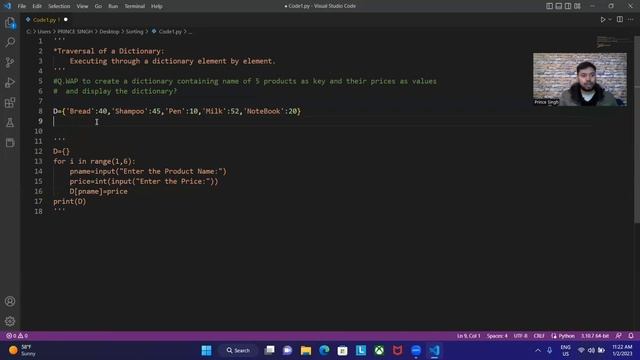Screen dimensions: 640x360
Task: Open the Search view in activity bar
Action: coord(10,42)
